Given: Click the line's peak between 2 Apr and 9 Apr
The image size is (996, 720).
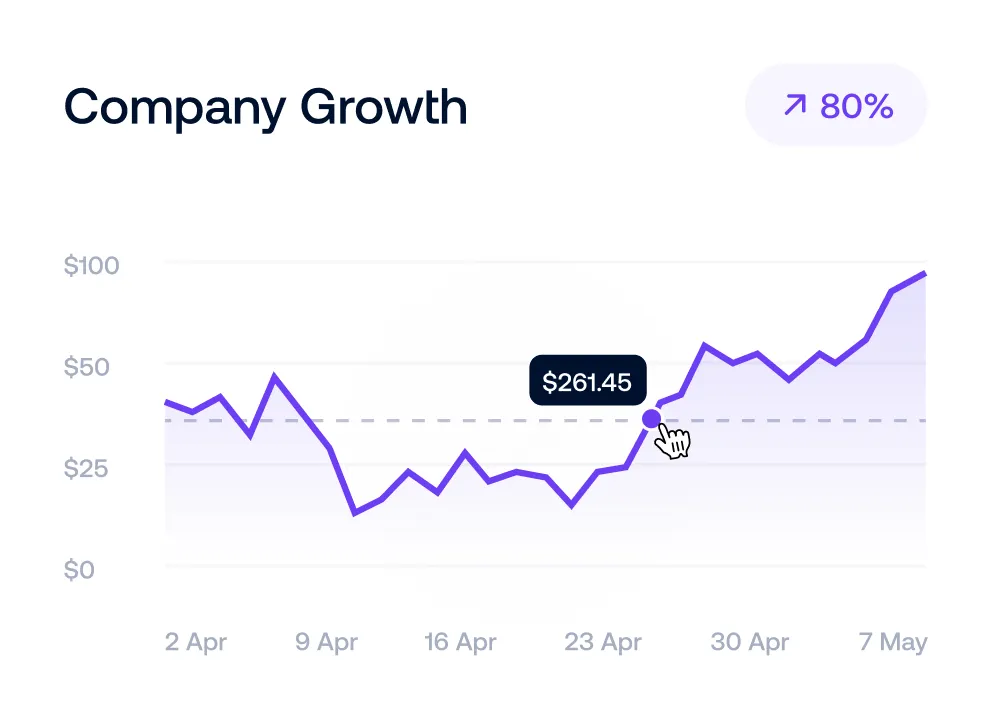Looking at the screenshot, I should [x=275, y=377].
